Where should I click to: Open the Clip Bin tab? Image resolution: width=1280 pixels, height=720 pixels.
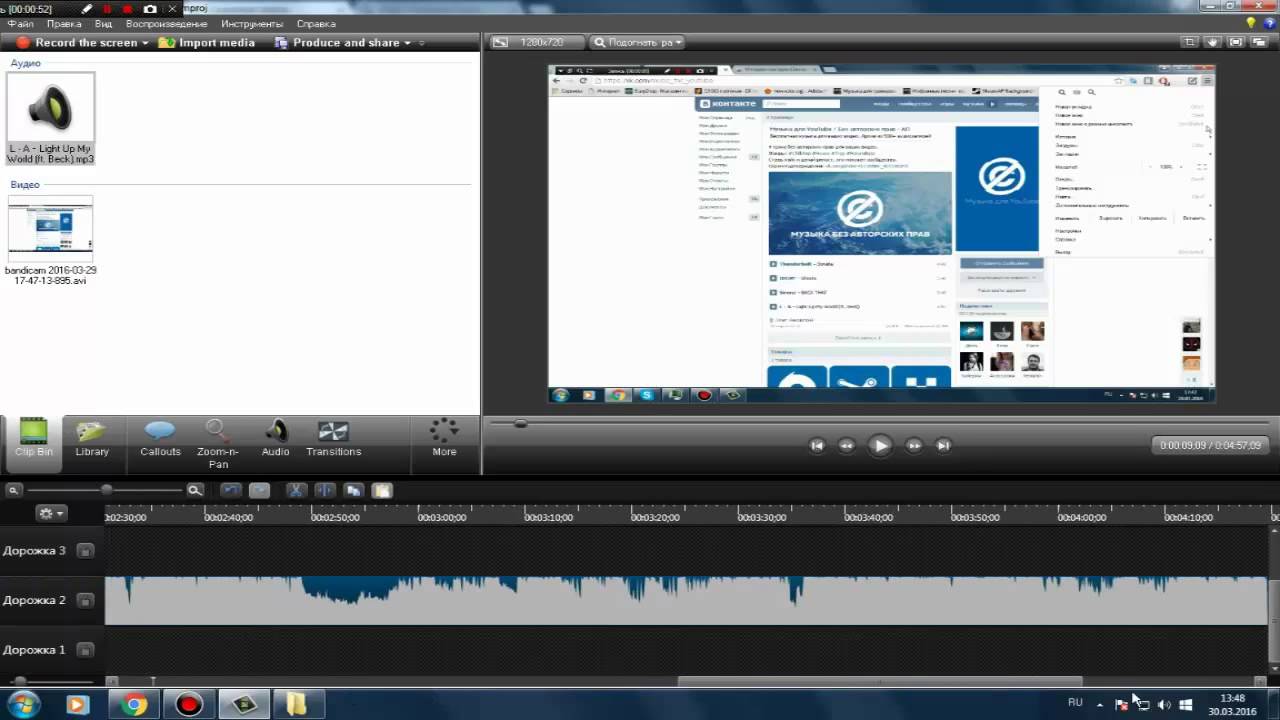pyautogui.click(x=34, y=441)
